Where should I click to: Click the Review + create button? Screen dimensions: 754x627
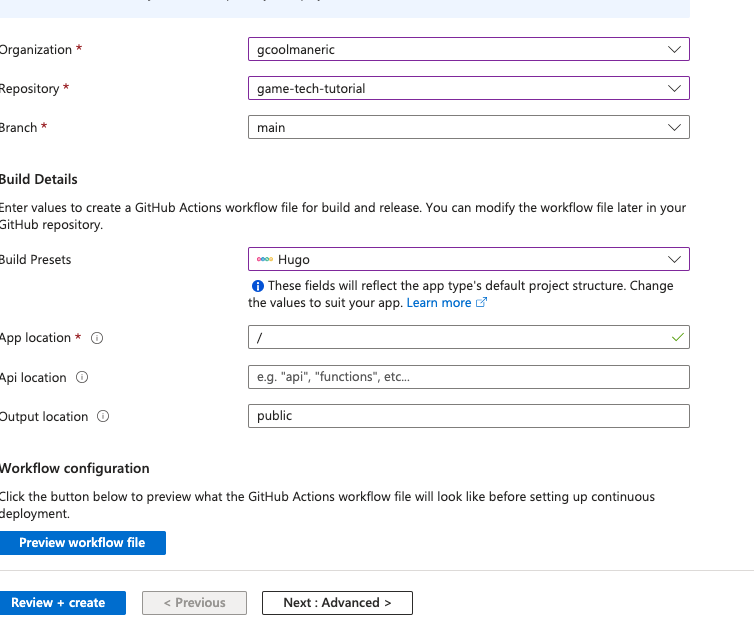point(63,603)
